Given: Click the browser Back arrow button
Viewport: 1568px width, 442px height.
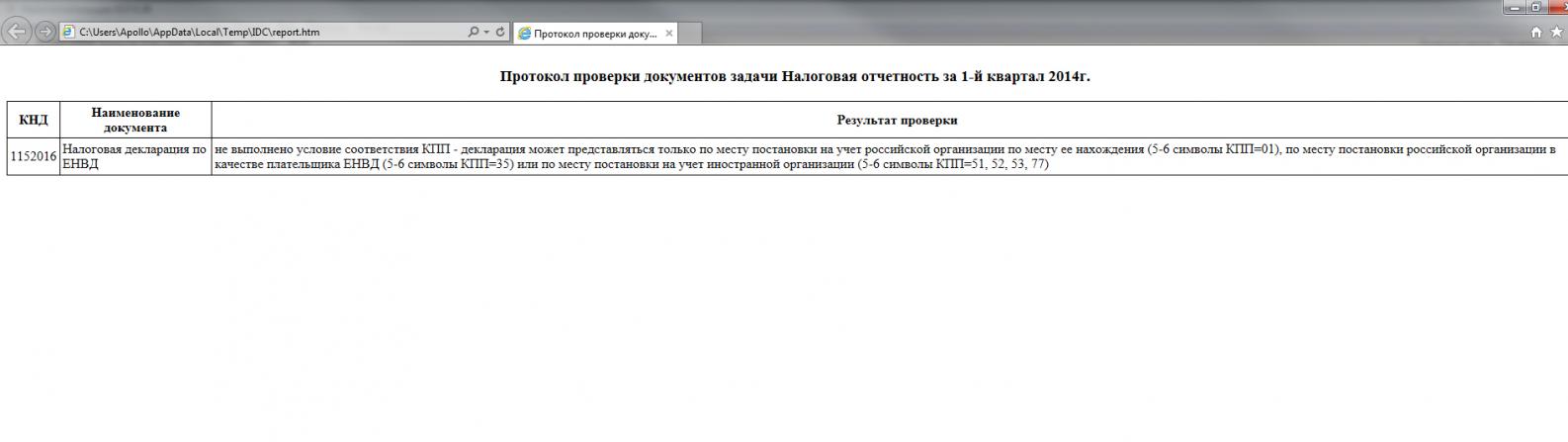Looking at the screenshot, I should pos(17,32).
